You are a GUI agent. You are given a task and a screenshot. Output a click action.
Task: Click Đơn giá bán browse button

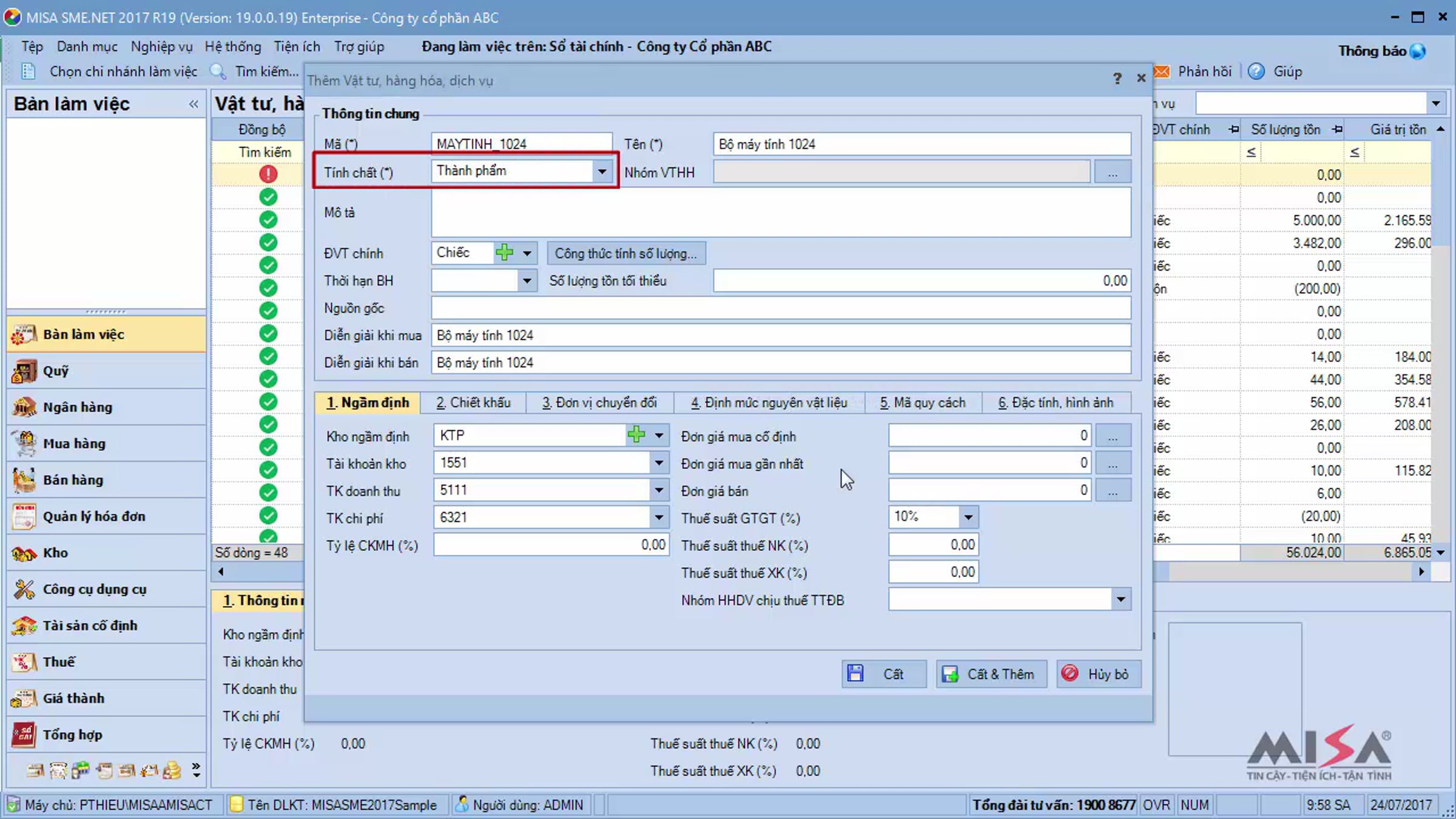pos(1113,490)
